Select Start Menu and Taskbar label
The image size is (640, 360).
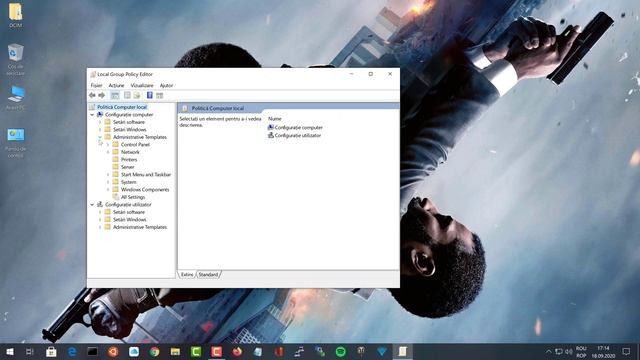coord(146,174)
